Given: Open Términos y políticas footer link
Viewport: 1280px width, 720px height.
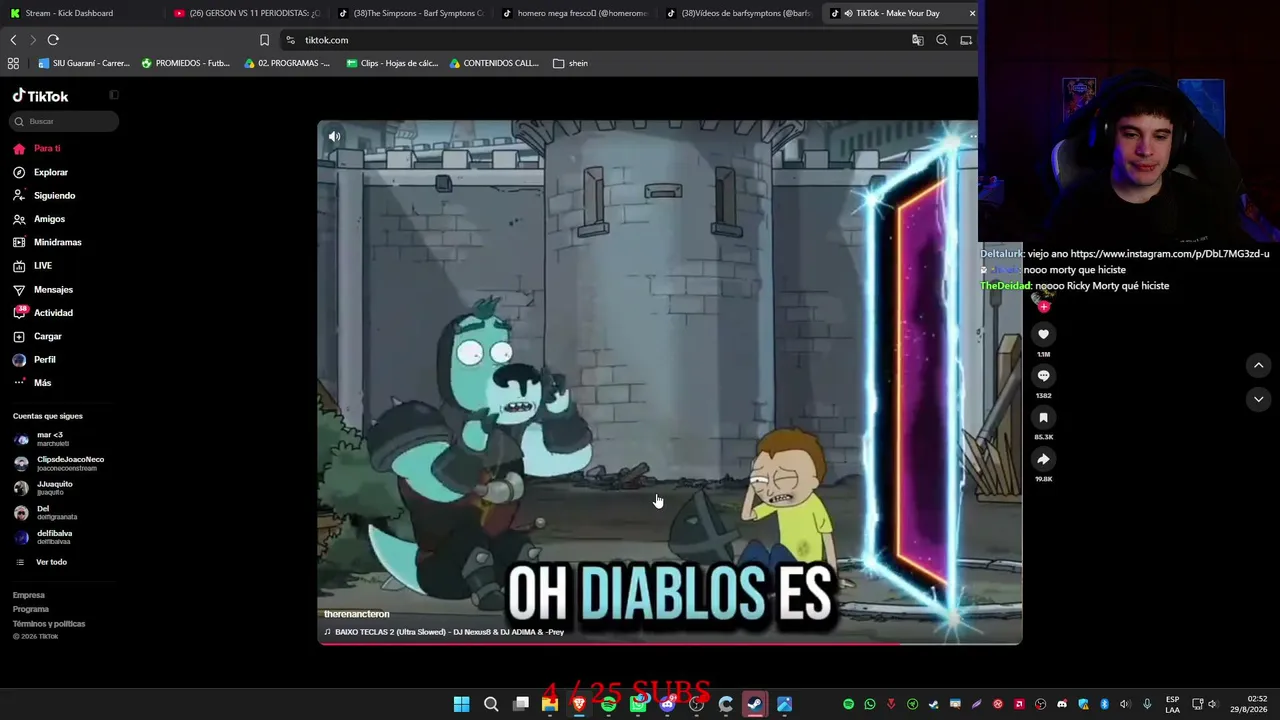Looking at the screenshot, I should [49, 624].
